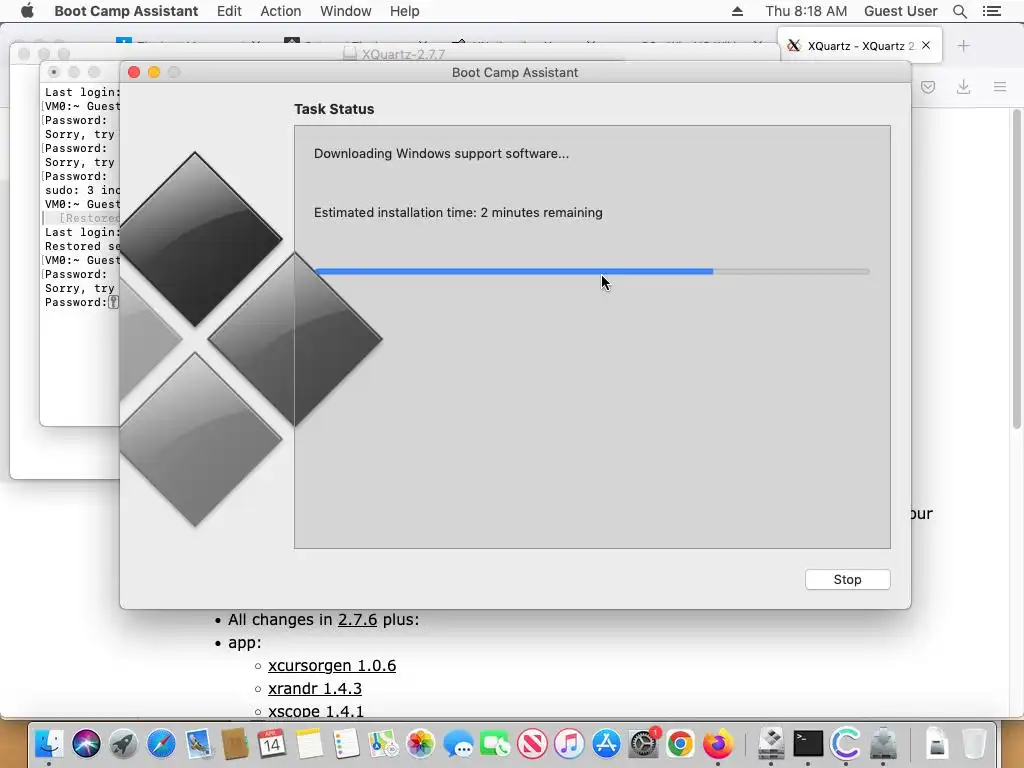Open the 2.7.6 release link
The width and height of the screenshot is (1024, 768).
tap(357, 619)
